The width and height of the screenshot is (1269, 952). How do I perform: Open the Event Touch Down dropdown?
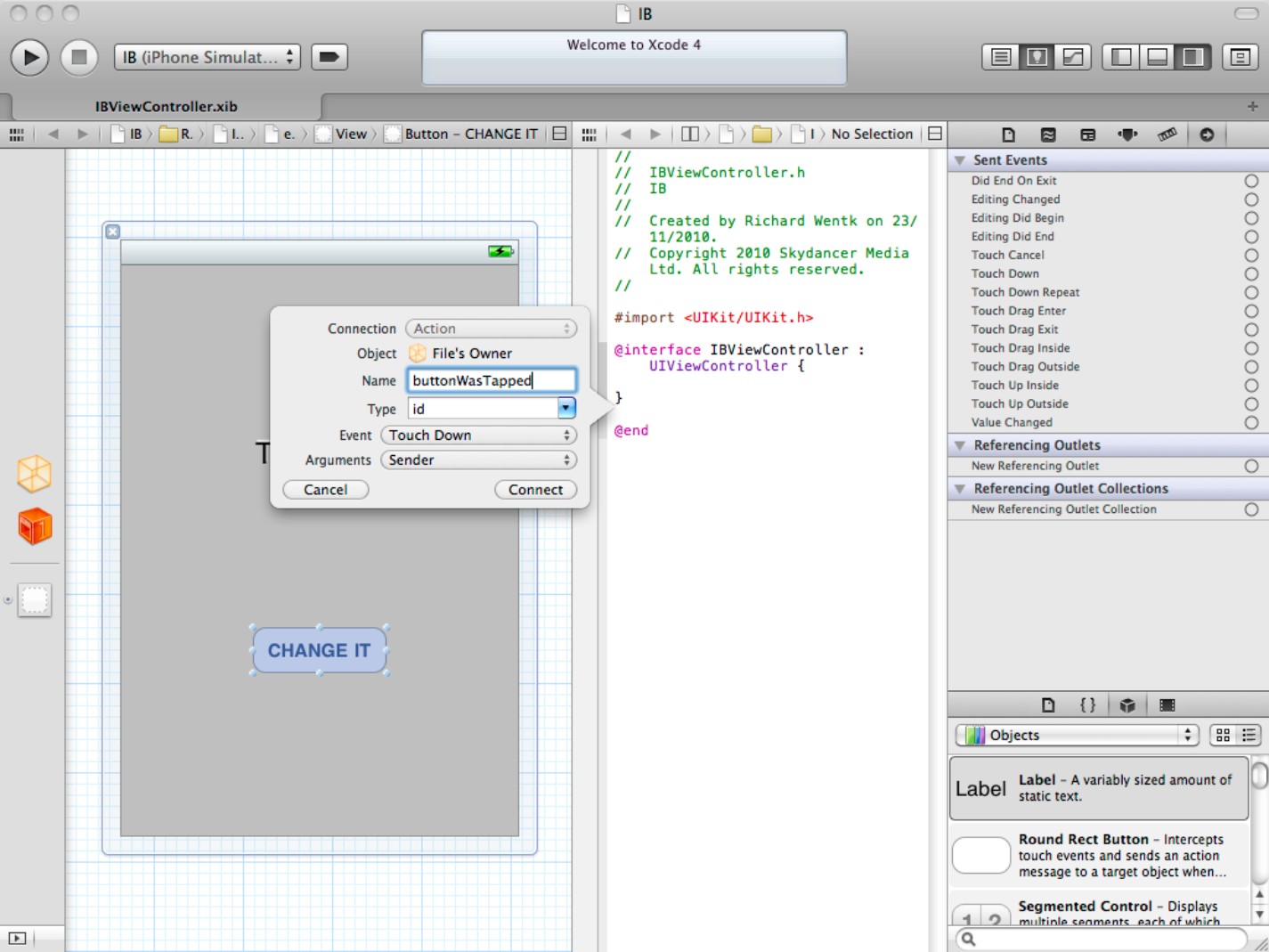point(478,435)
